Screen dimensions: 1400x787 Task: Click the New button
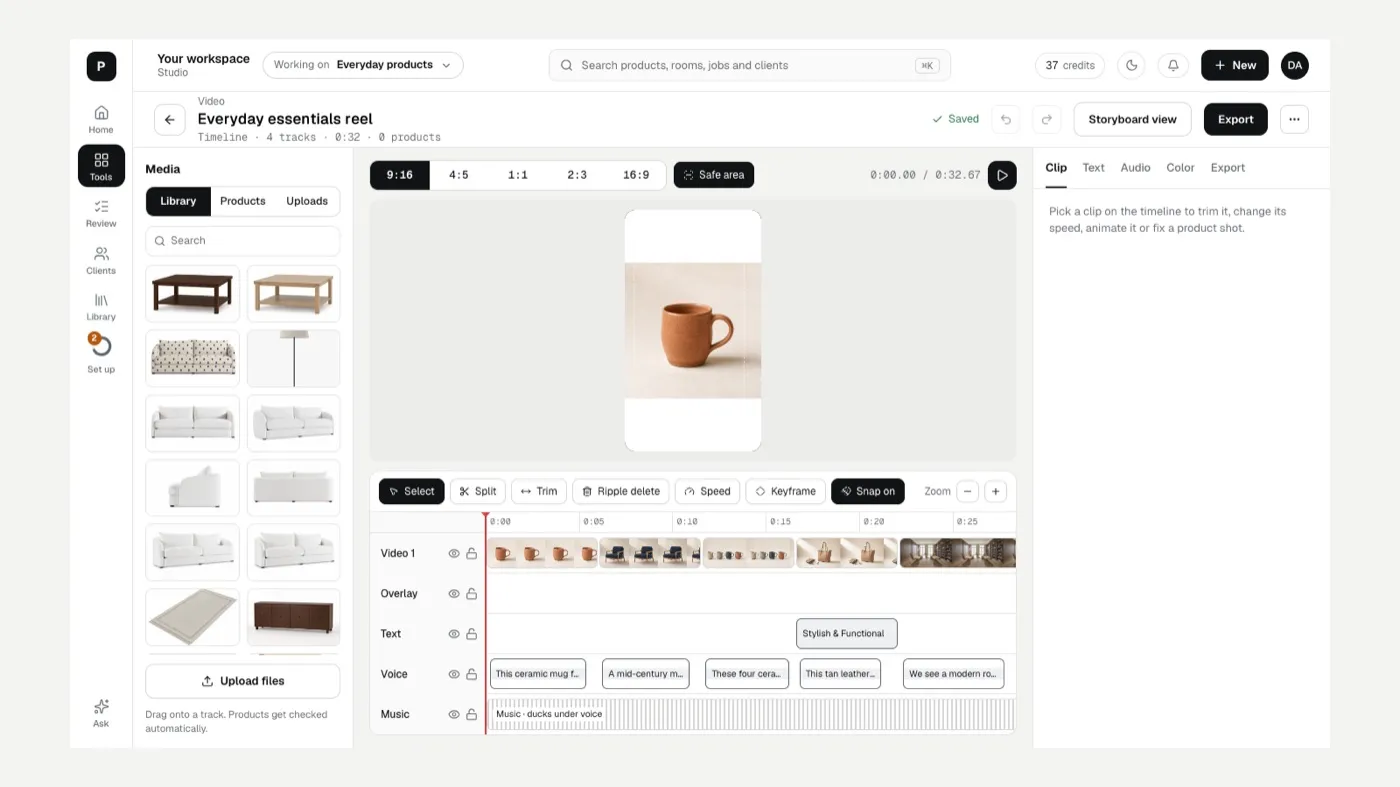point(1235,65)
